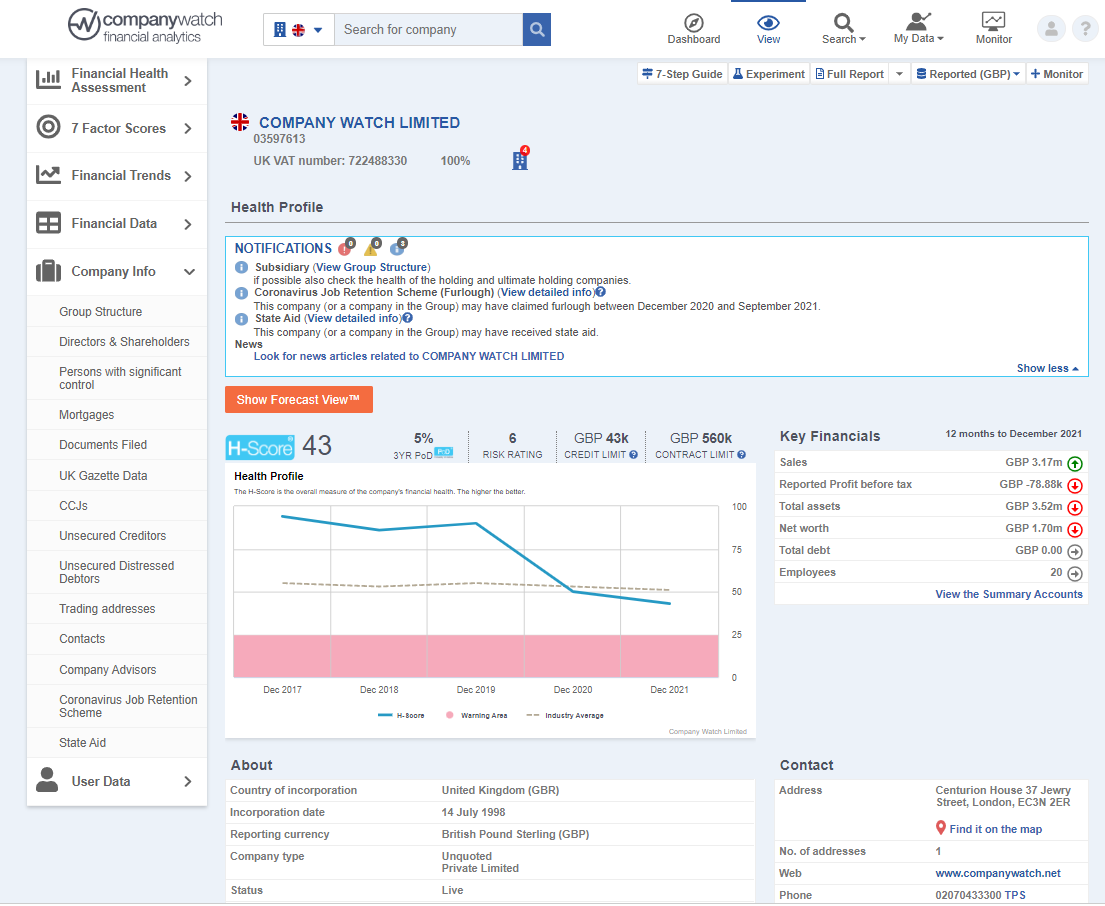Screen dimensions: 1105x906
Task: Select the PoD badge under 5%
Action: [x=444, y=452]
